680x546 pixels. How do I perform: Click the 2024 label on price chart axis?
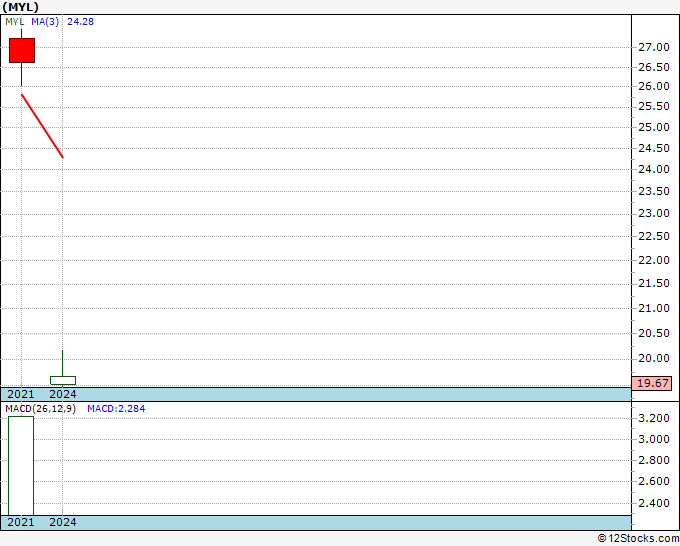coord(63,394)
